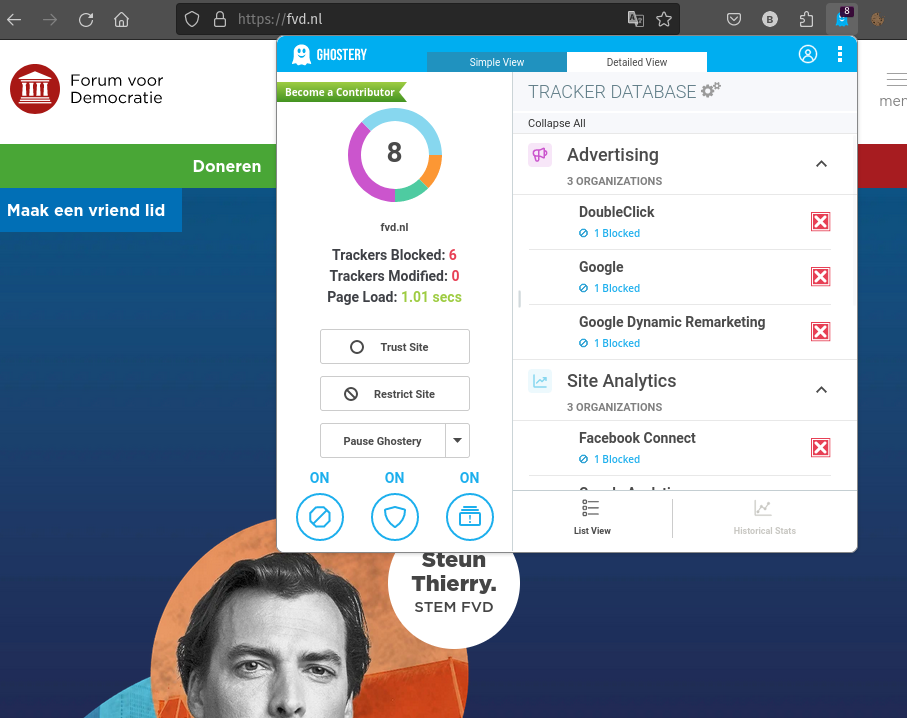Select the Restrict Site option
This screenshot has width=907, height=718.
(x=394, y=393)
